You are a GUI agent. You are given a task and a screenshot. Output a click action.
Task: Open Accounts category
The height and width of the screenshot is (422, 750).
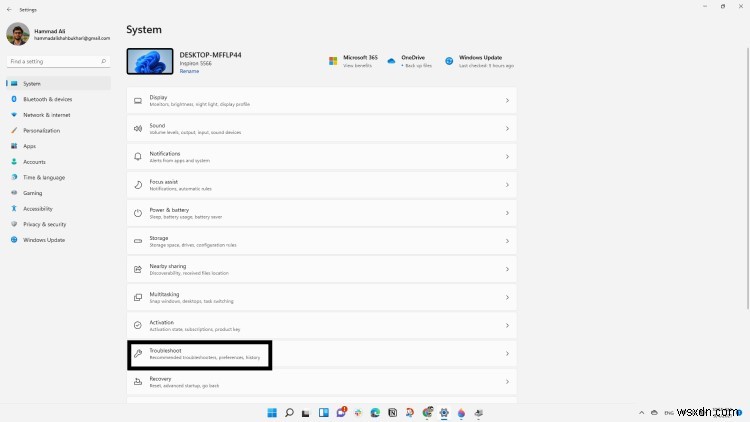pos(58,162)
